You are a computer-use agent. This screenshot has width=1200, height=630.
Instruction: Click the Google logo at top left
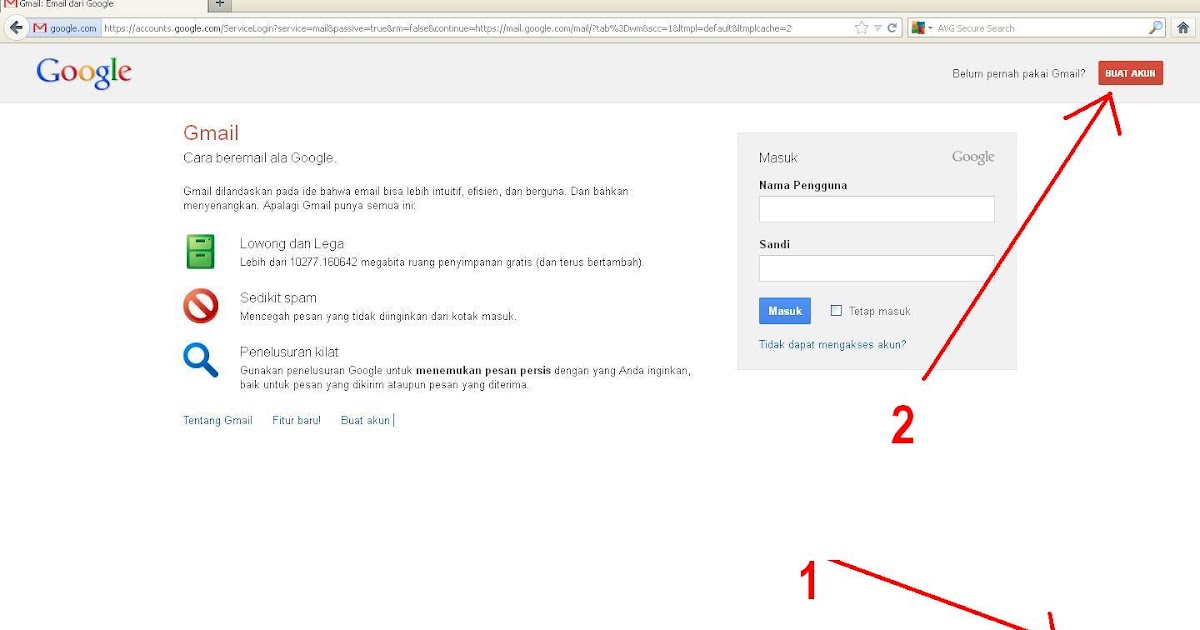(84, 73)
